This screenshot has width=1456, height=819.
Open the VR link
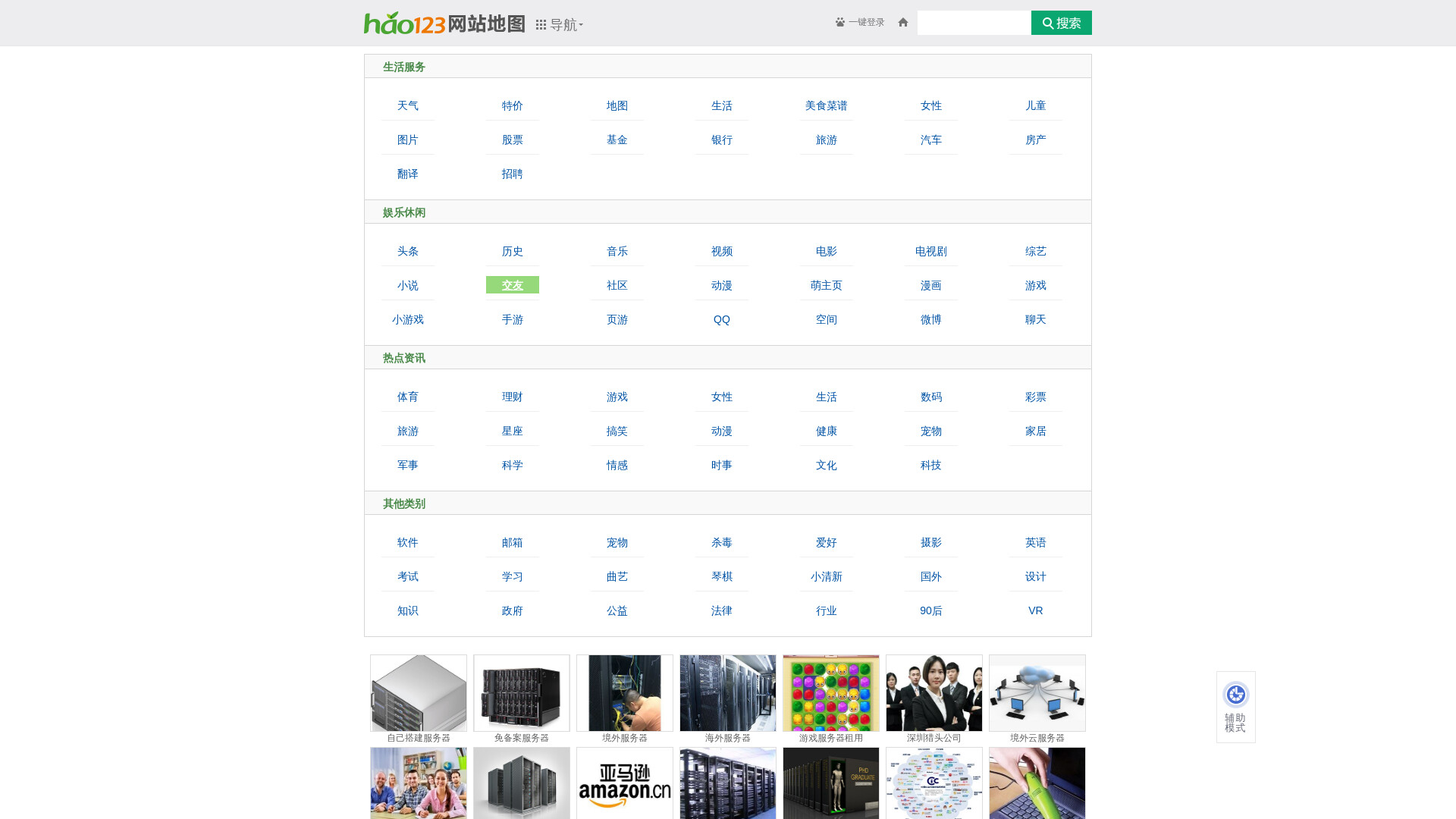coord(1036,610)
